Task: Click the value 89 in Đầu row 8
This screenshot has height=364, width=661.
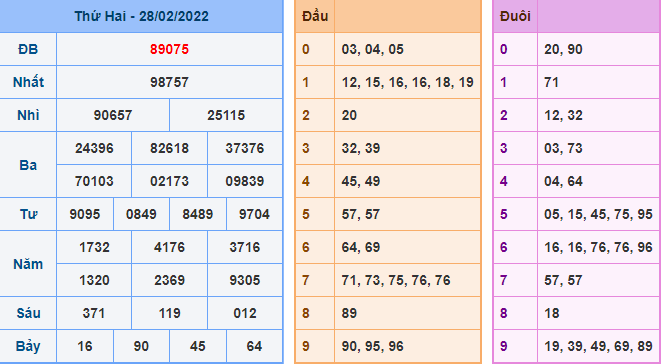Action: [349, 313]
